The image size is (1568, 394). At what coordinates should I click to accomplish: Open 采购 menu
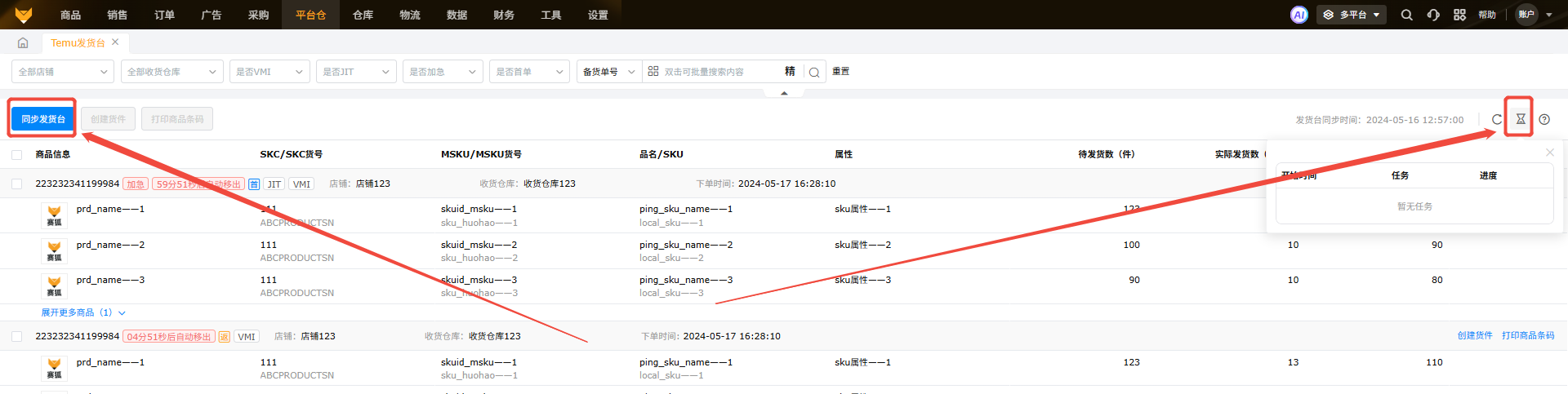(259, 15)
